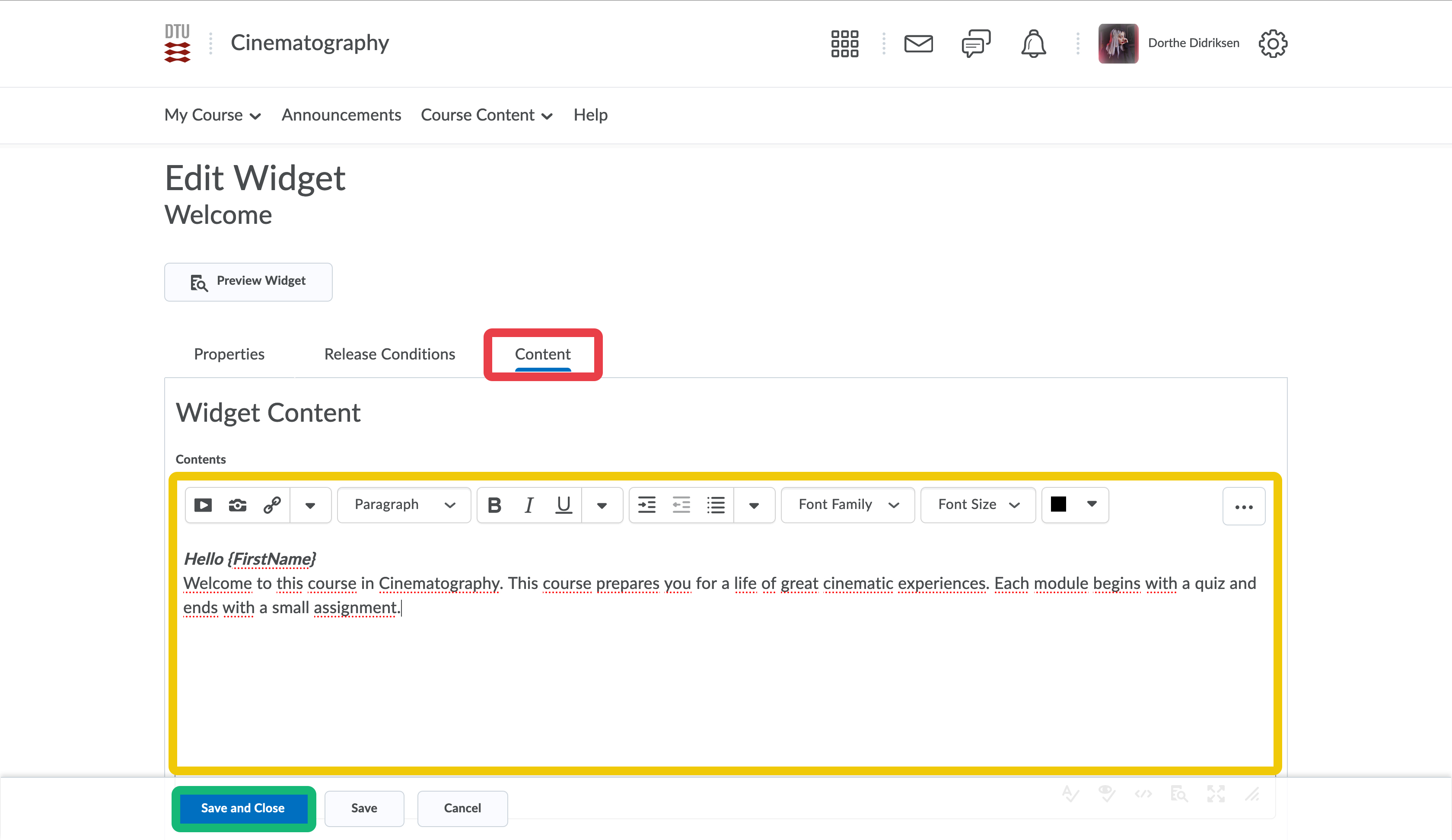
Task: Click the Insert Image camera icon
Action: click(x=237, y=505)
